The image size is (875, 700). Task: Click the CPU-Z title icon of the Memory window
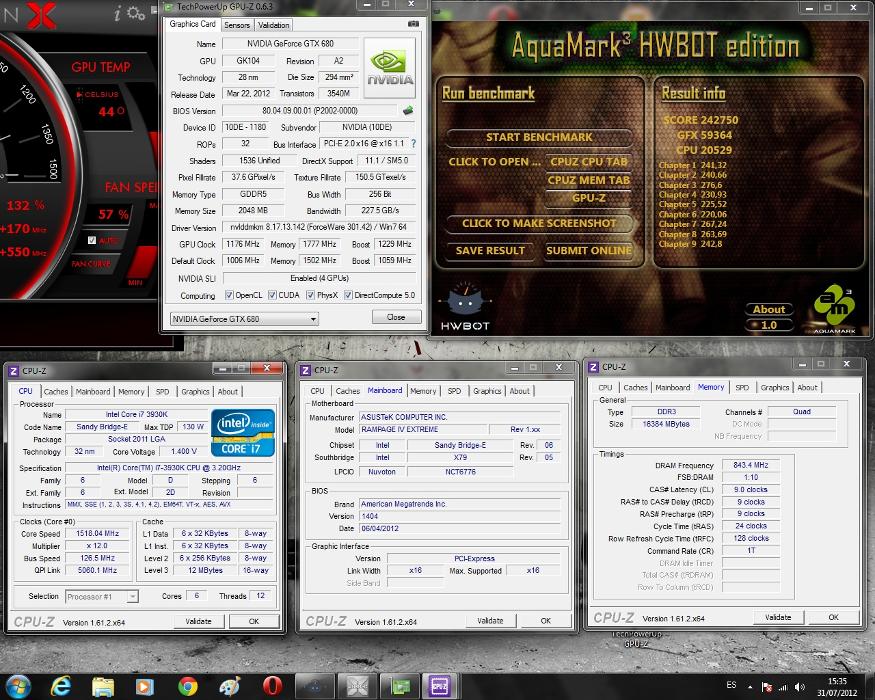click(593, 367)
